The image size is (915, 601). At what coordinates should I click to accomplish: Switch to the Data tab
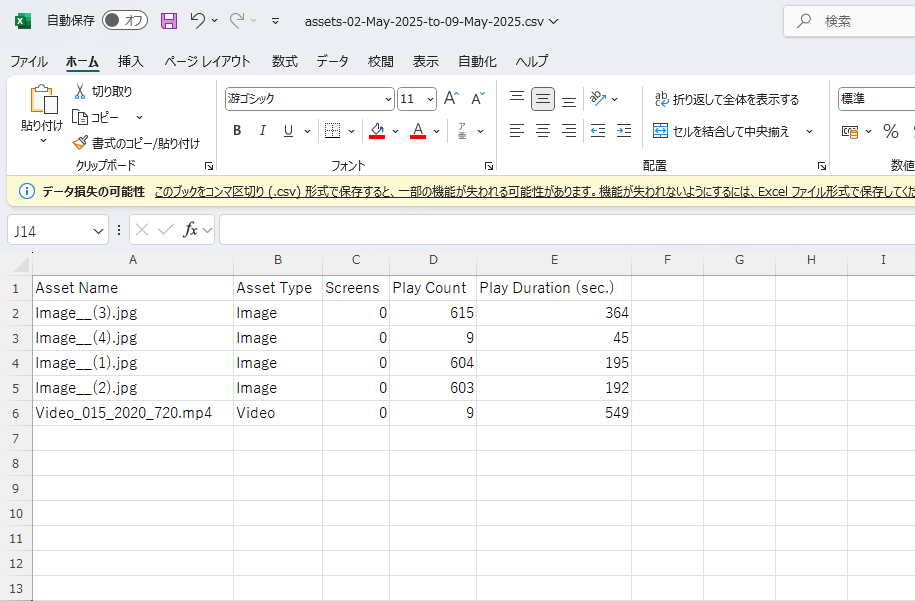click(x=333, y=61)
